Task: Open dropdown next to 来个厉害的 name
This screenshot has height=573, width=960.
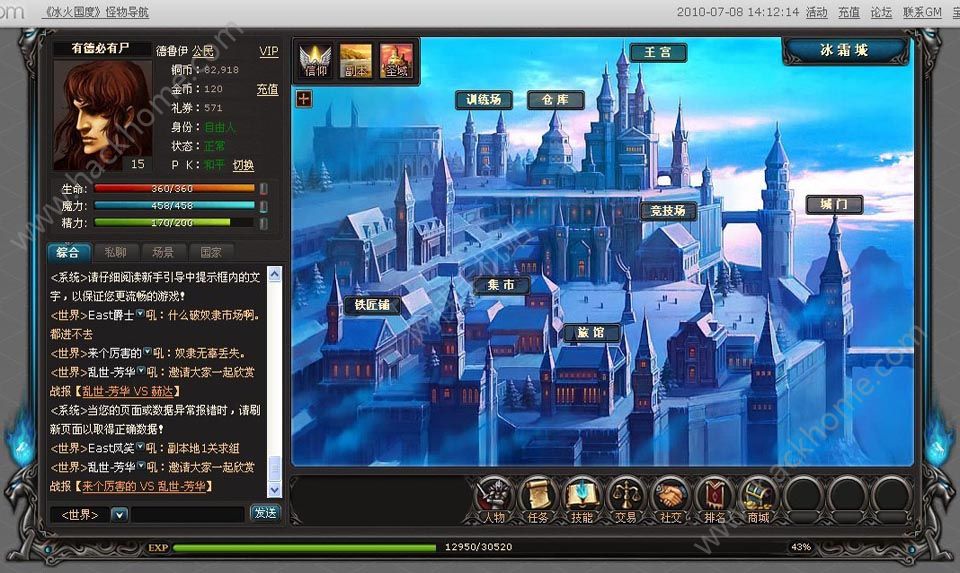Action: [148, 353]
